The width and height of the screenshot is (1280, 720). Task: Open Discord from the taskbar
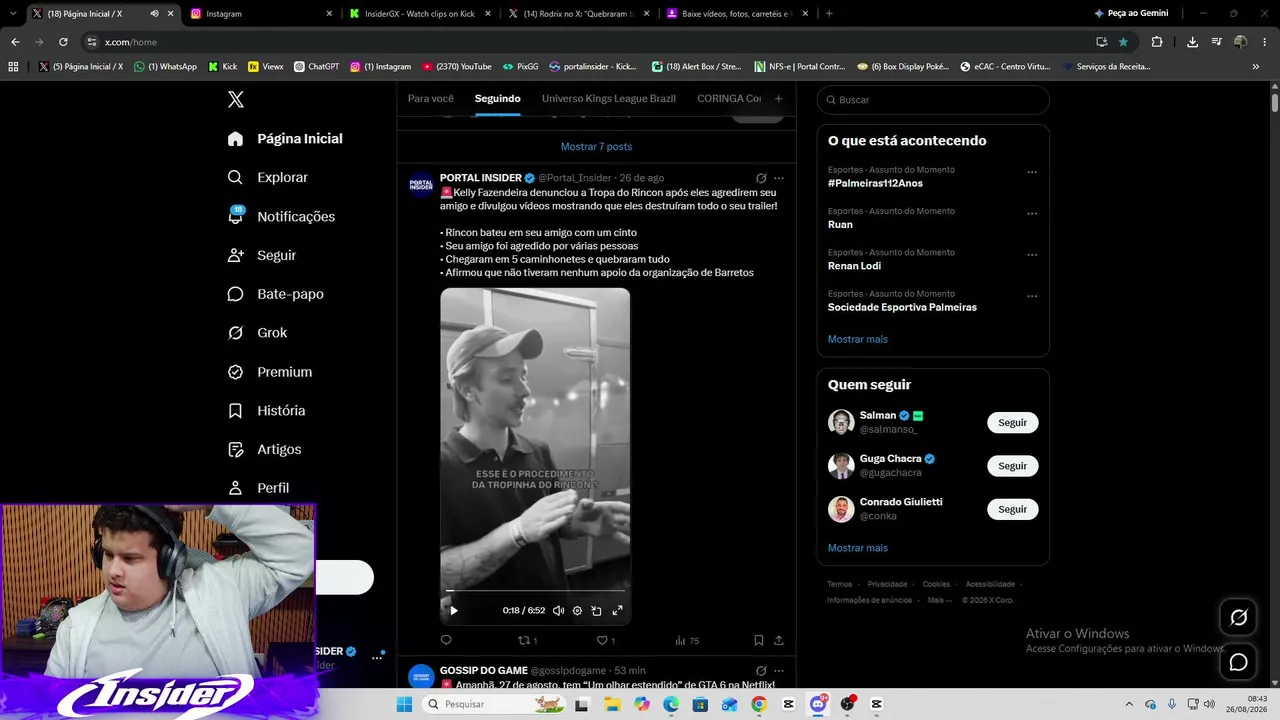pos(818,704)
